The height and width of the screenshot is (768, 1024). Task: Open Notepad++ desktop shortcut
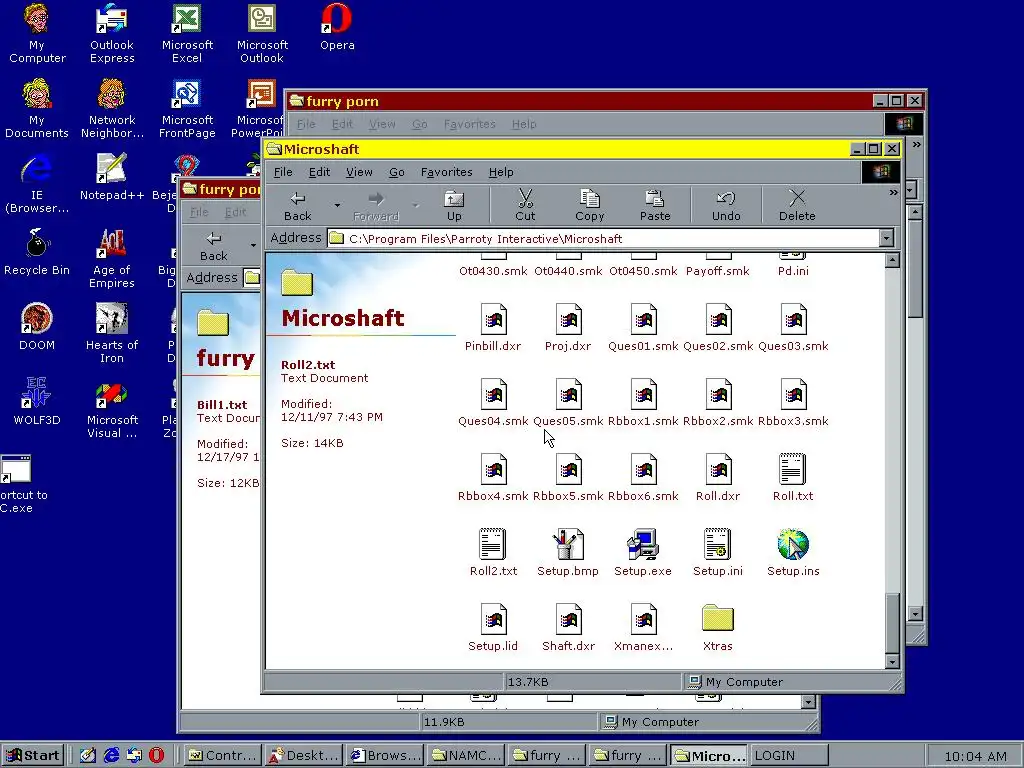(x=112, y=177)
